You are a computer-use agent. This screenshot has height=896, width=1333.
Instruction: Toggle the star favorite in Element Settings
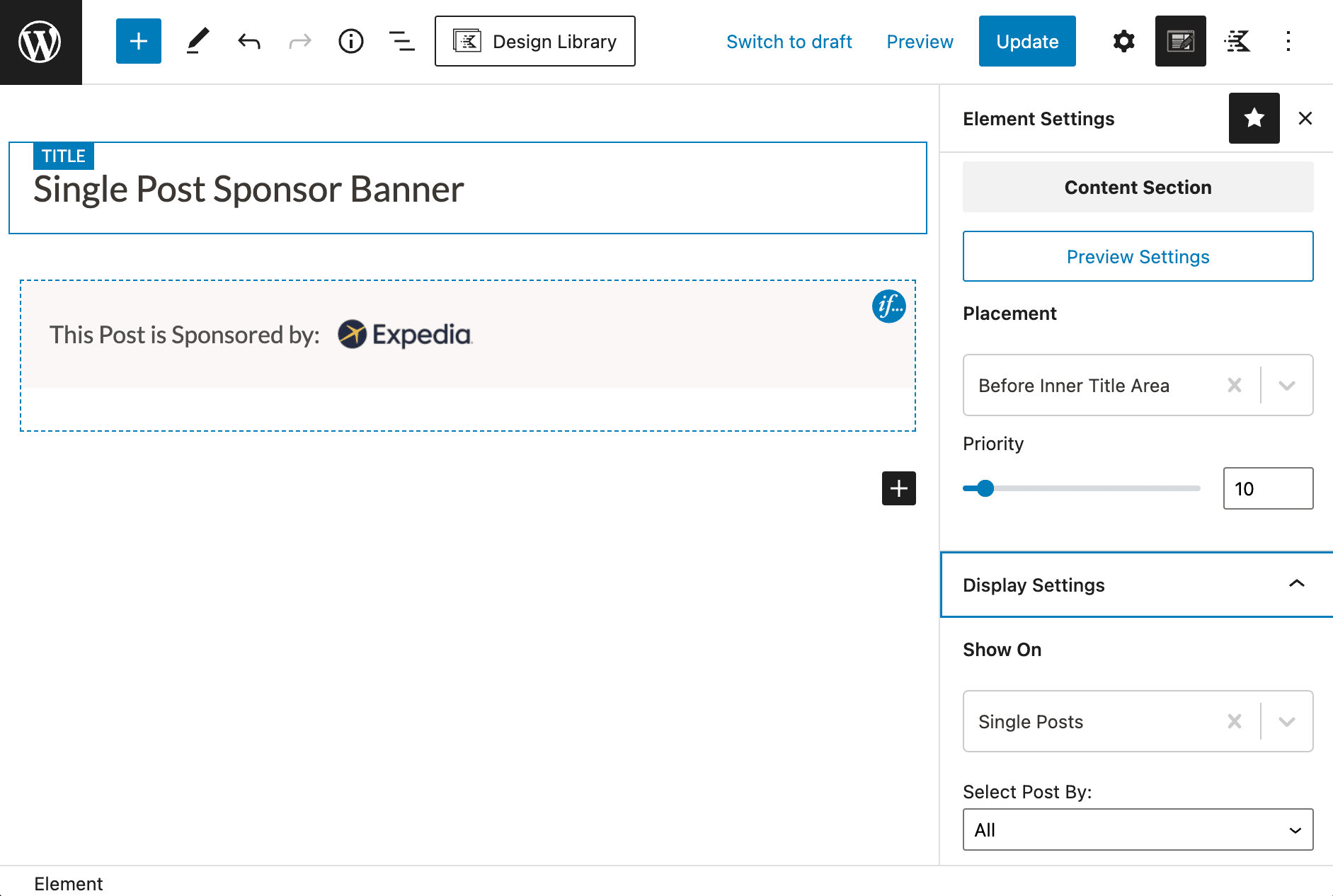click(1254, 118)
